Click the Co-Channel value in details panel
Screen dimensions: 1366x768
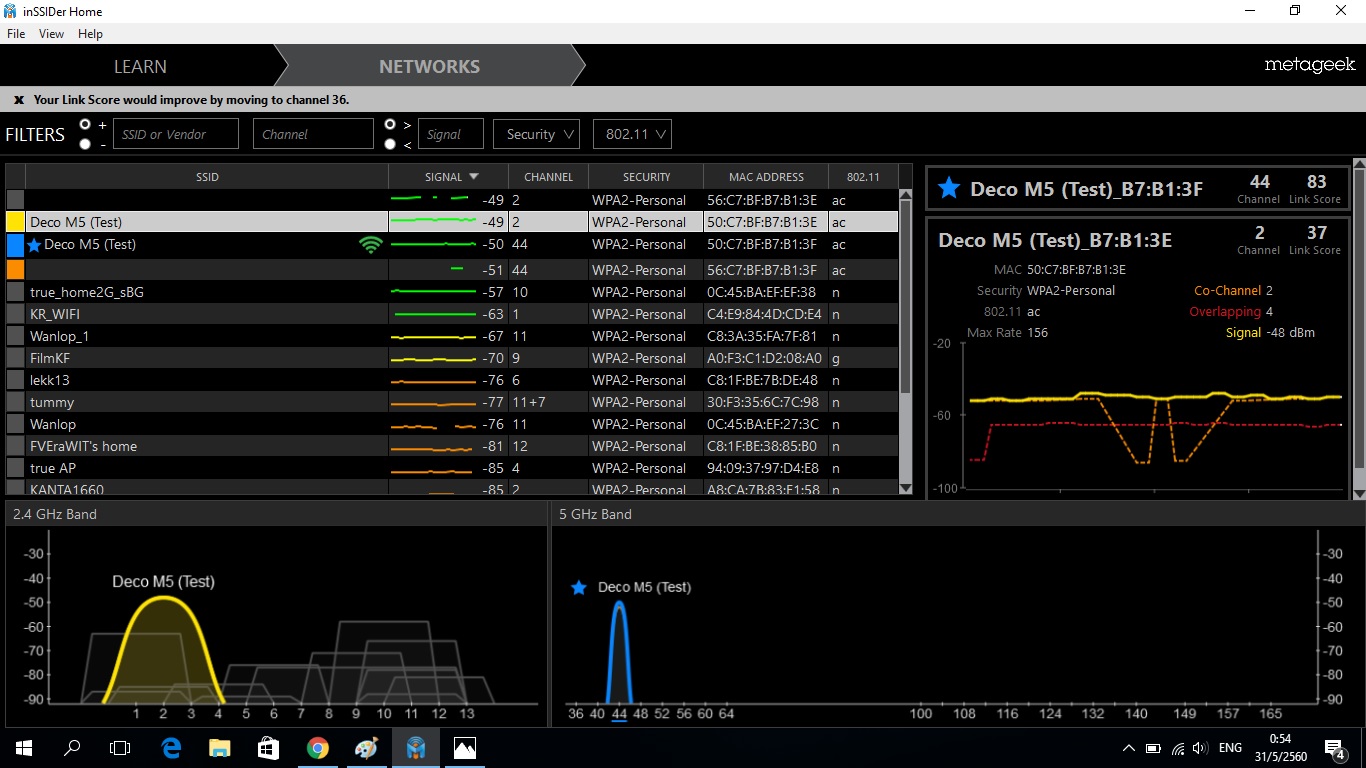point(1269,291)
